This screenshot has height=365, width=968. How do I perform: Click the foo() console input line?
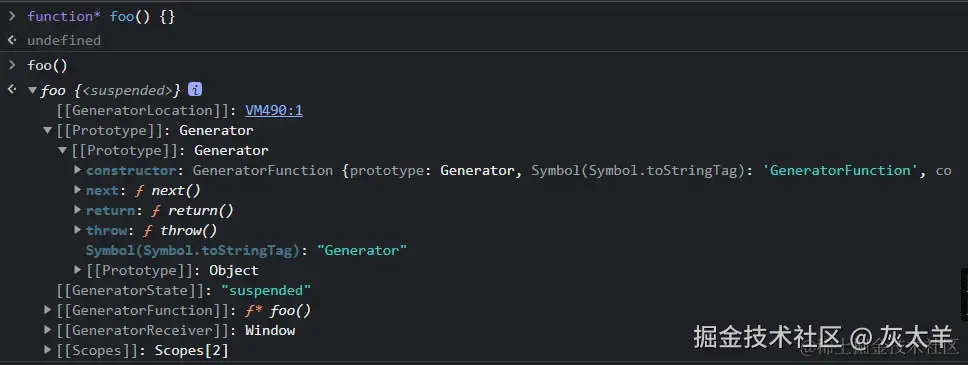(48, 65)
